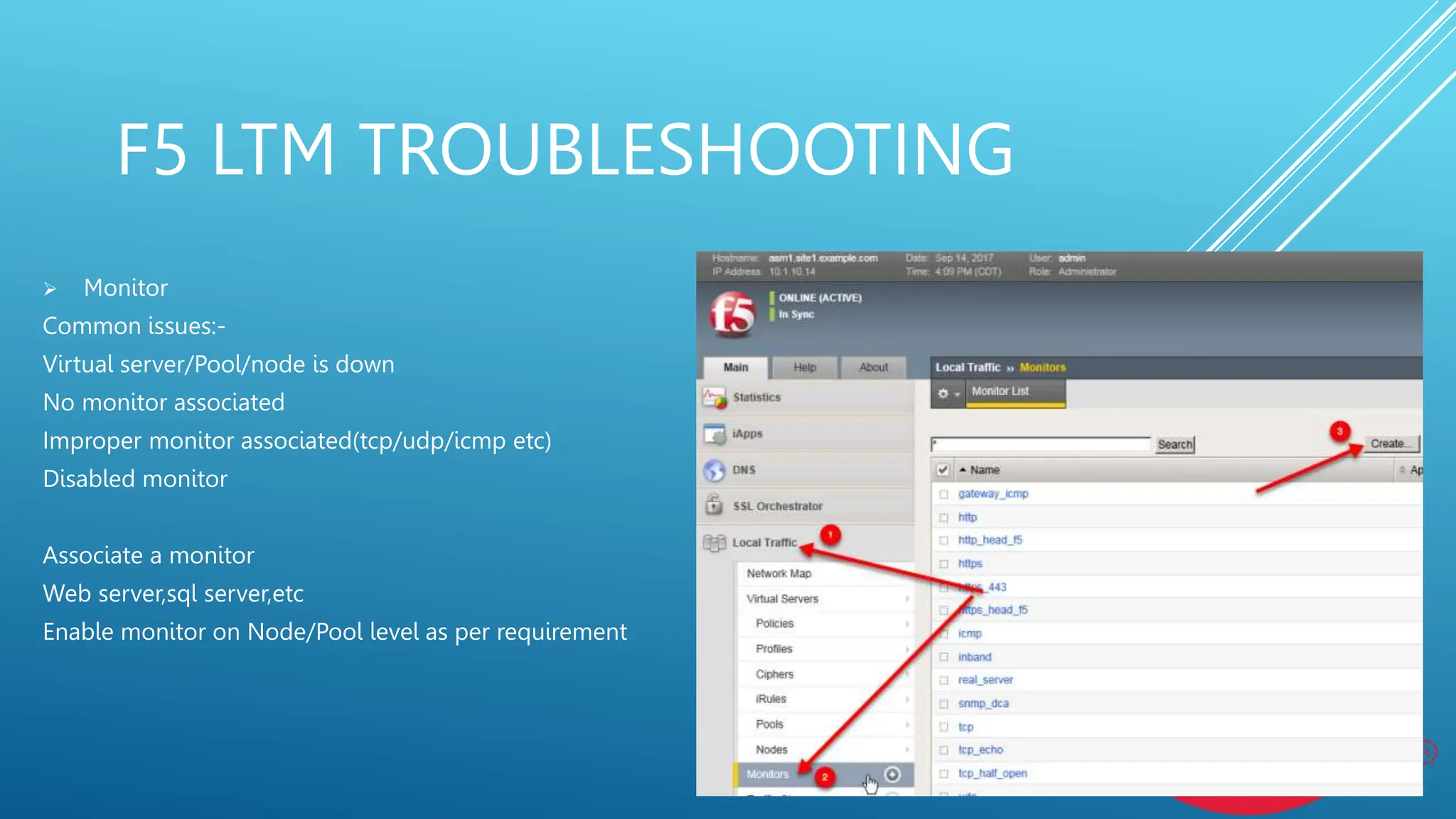This screenshot has width=1456, height=819.
Task: Check the gateway_icmp checkbox
Action: pos(943,494)
